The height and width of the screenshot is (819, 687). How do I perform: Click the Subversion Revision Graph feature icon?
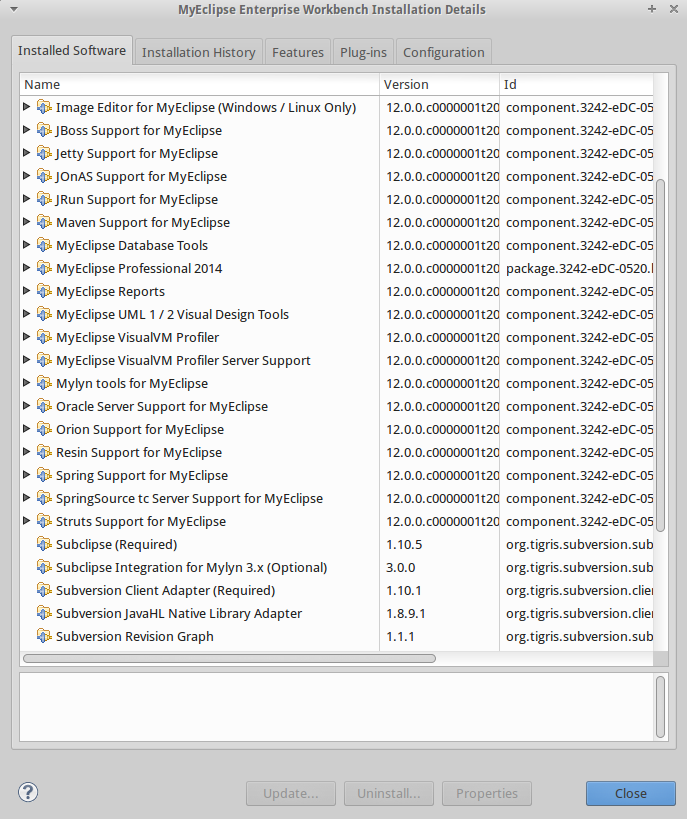pyautogui.click(x=44, y=636)
